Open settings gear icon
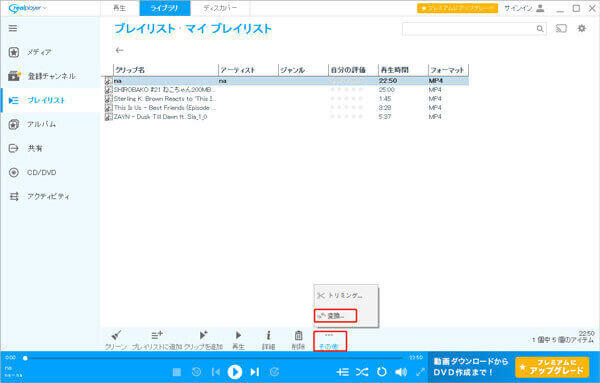This screenshot has height=383, width=600. pos(582,28)
